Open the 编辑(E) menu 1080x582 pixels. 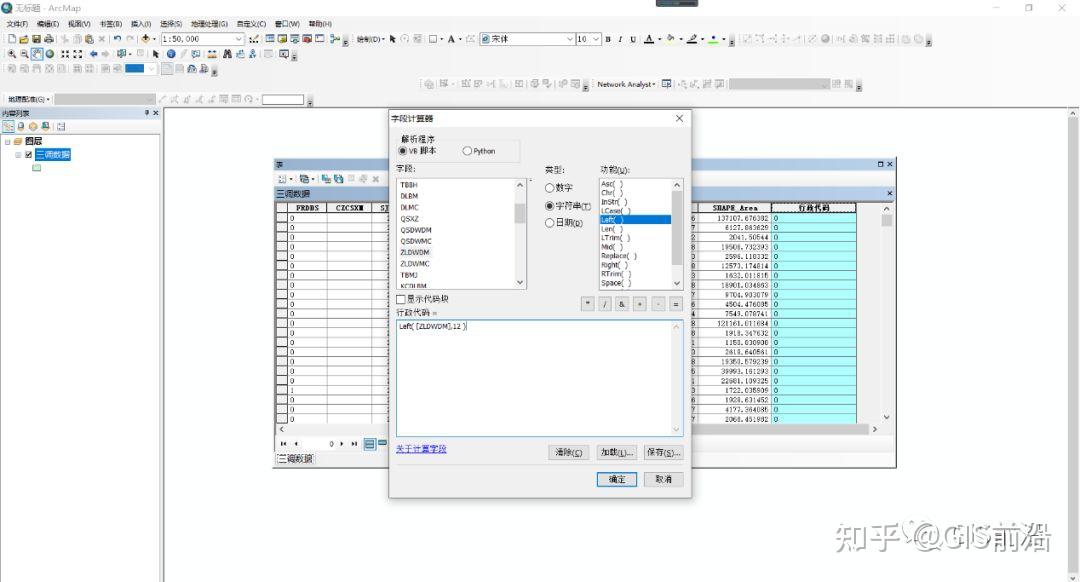tap(48, 24)
